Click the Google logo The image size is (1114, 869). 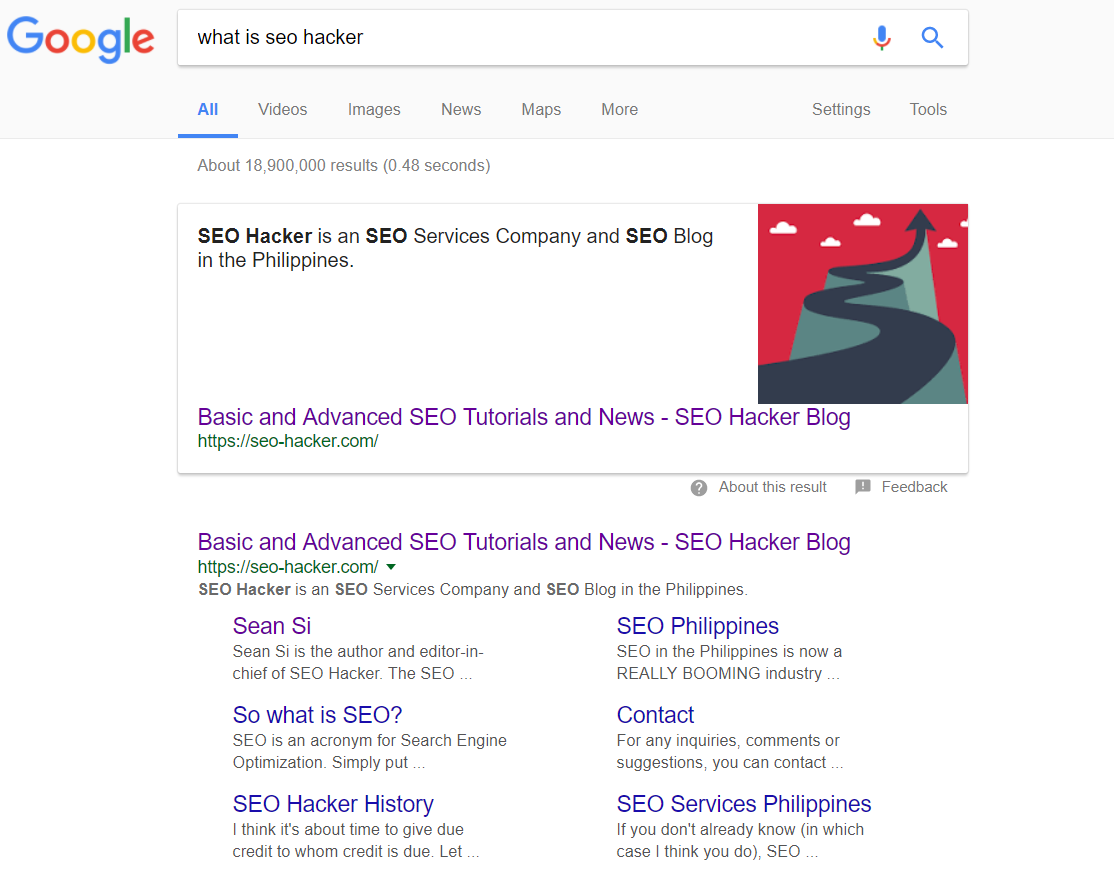click(80, 40)
